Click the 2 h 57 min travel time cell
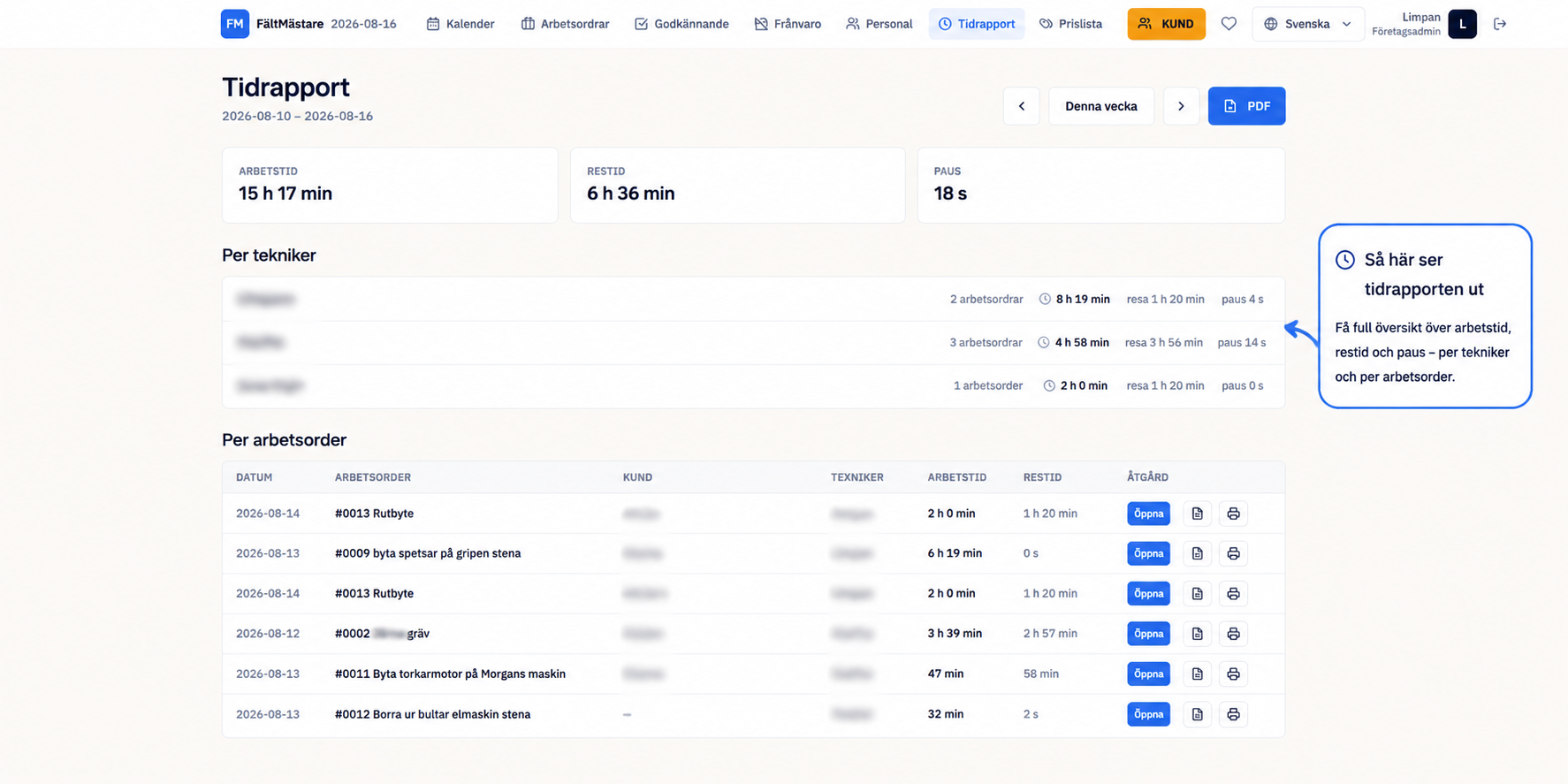The width and height of the screenshot is (1568, 784). pyautogui.click(x=1050, y=634)
